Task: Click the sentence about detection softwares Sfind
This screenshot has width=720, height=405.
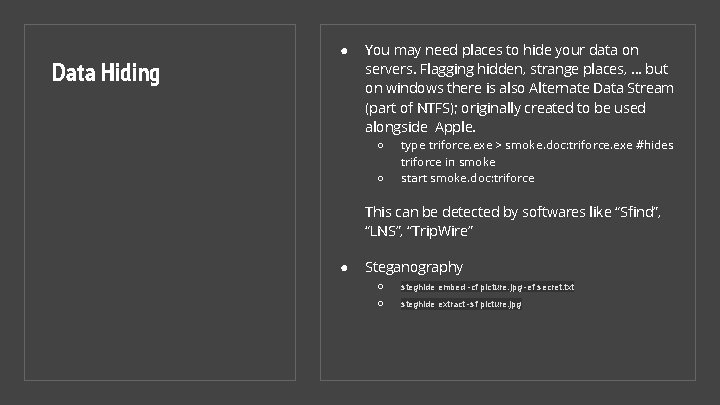Action: pos(513,221)
